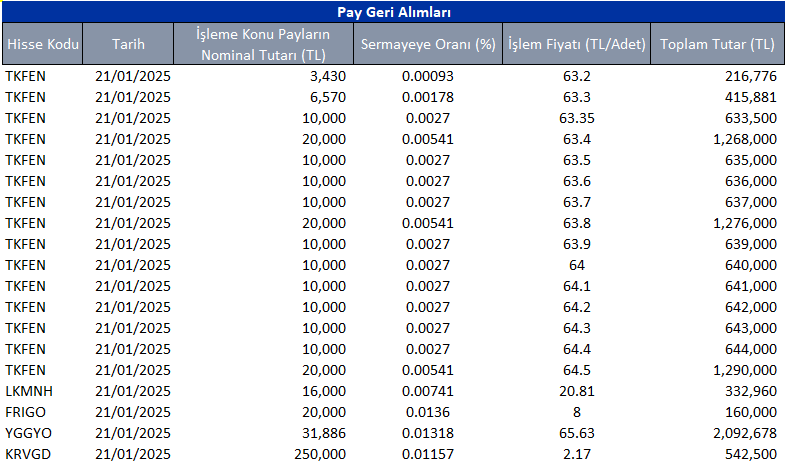Select the price cell showing 65.63
786x466 pixels.
577,433
